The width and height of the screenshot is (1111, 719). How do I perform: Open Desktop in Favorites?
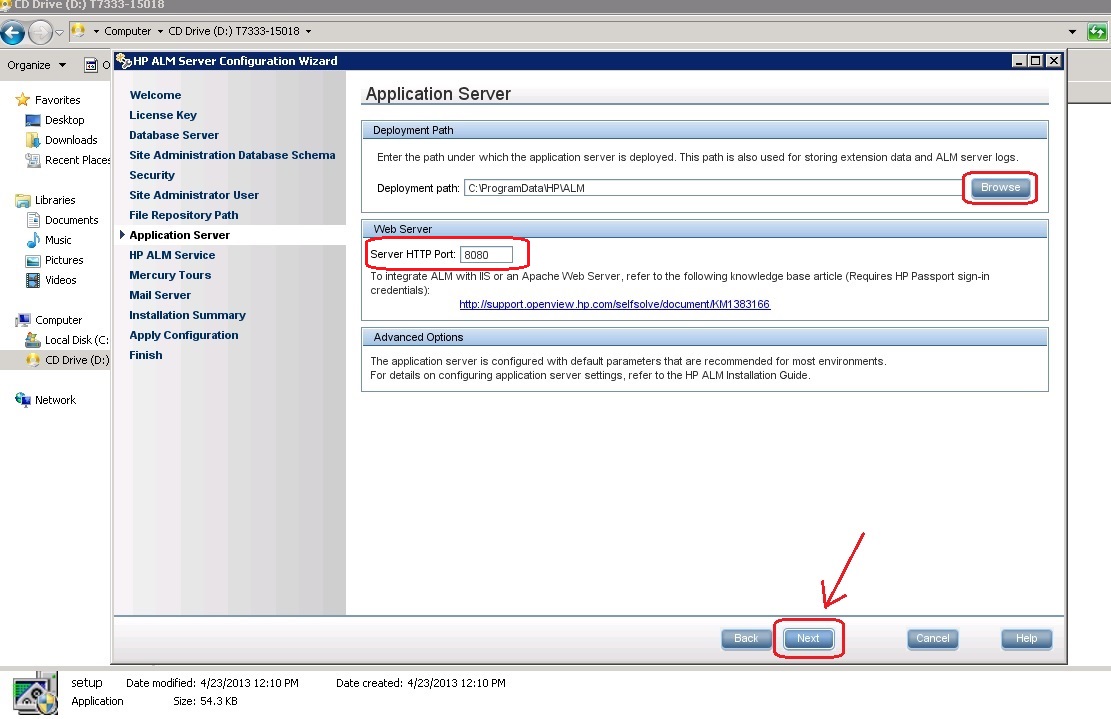click(x=64, y=120)
